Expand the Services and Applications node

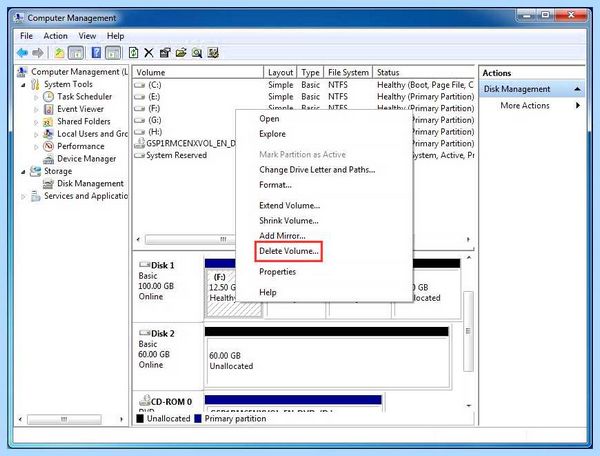tap(23, 197)
